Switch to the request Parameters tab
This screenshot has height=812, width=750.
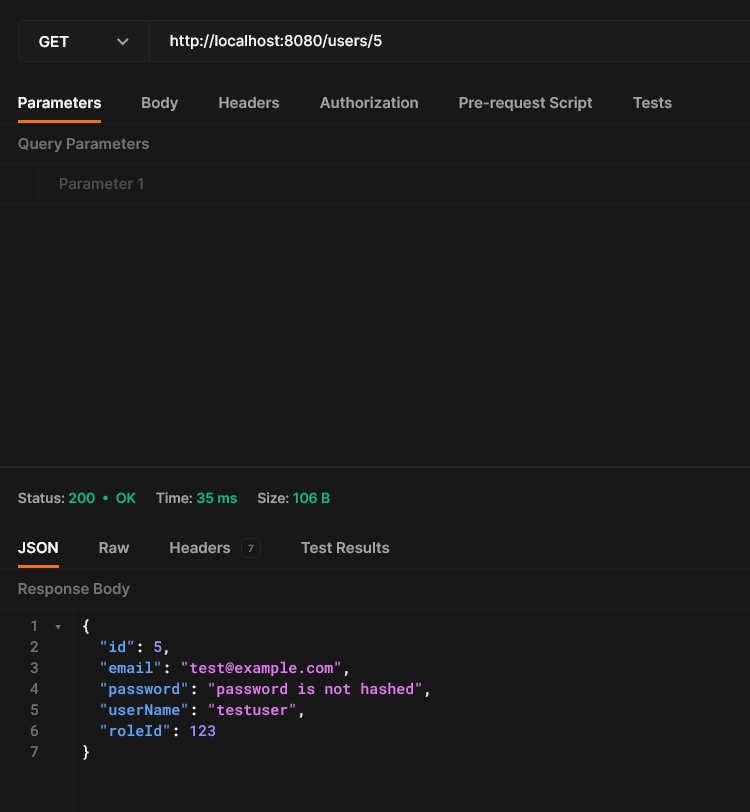click(59, 103)
